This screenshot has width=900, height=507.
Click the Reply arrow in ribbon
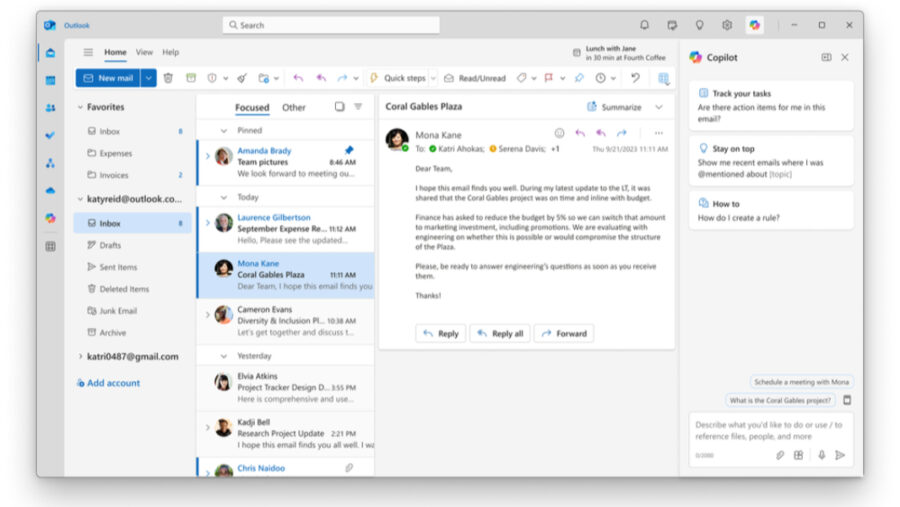(x=298, y=78)
